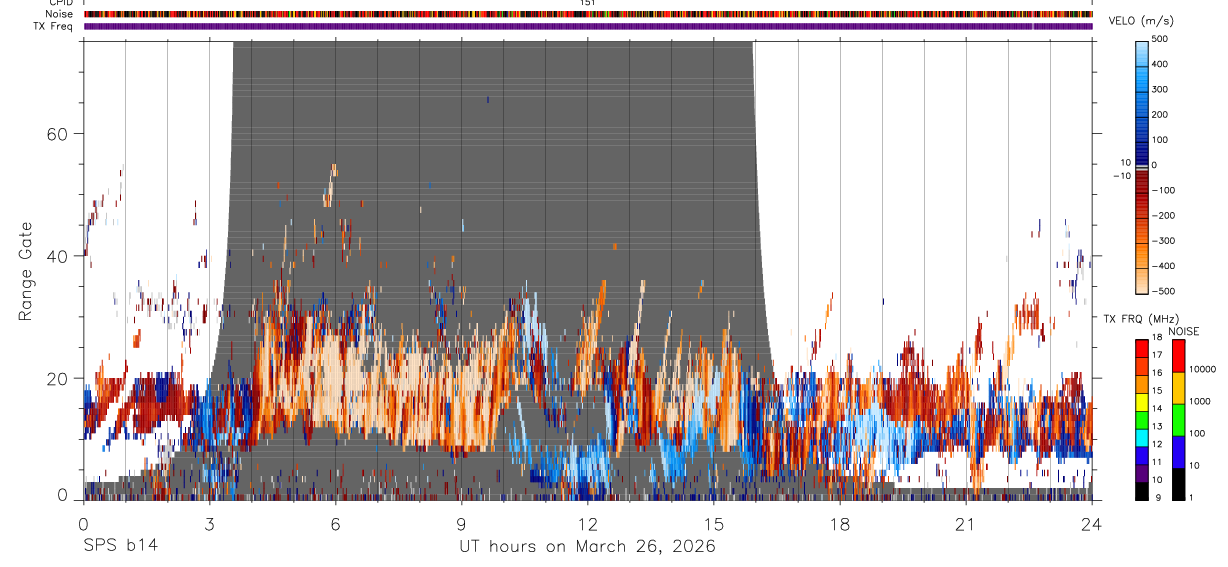The width and height of the screenshot is (1228, 567).
Task: Click the 9 tick on UT hours axis
Action: pyautogui.click(x=461, y=524)
